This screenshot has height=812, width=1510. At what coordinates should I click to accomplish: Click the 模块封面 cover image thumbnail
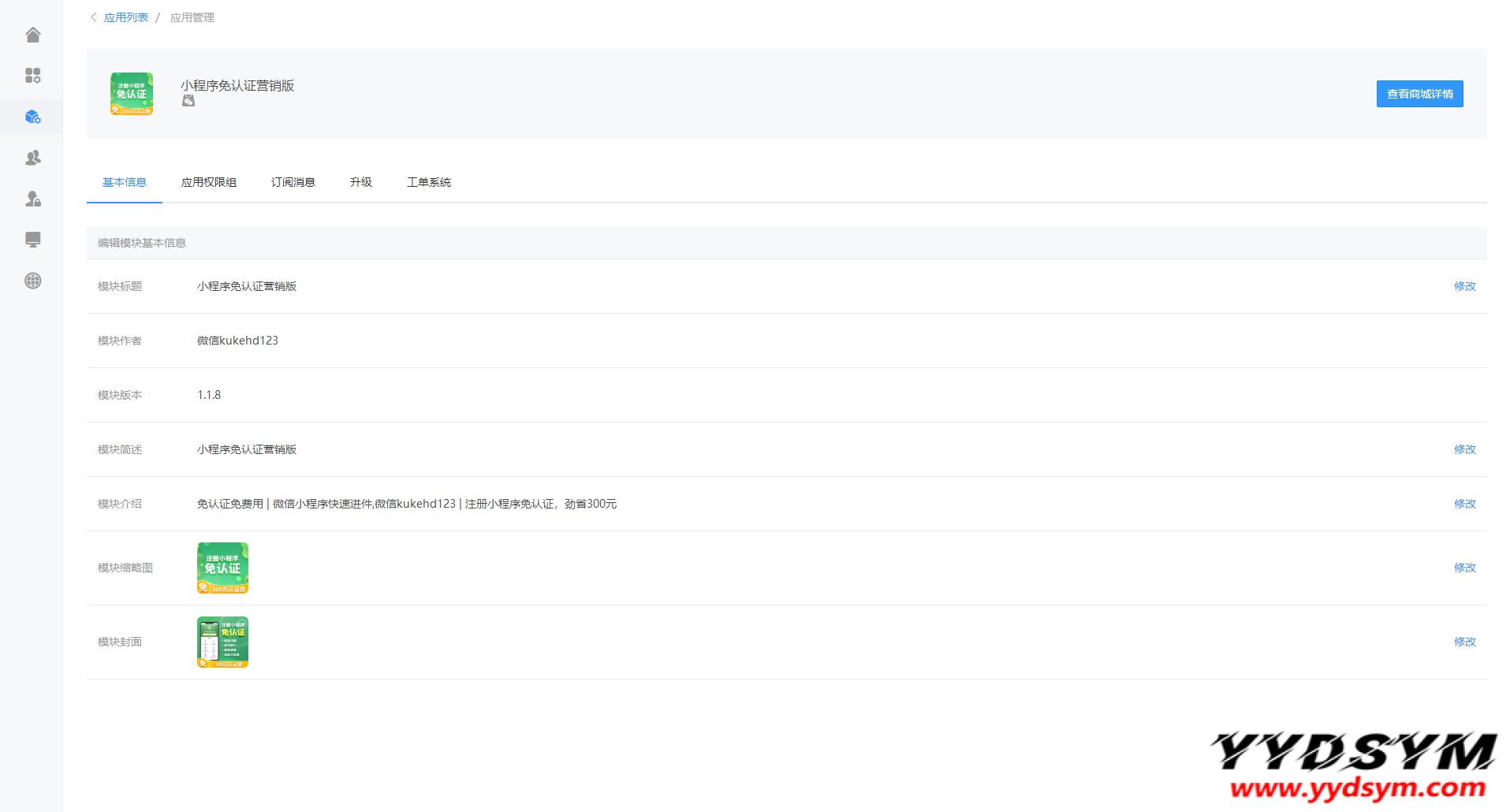point(222,642)
